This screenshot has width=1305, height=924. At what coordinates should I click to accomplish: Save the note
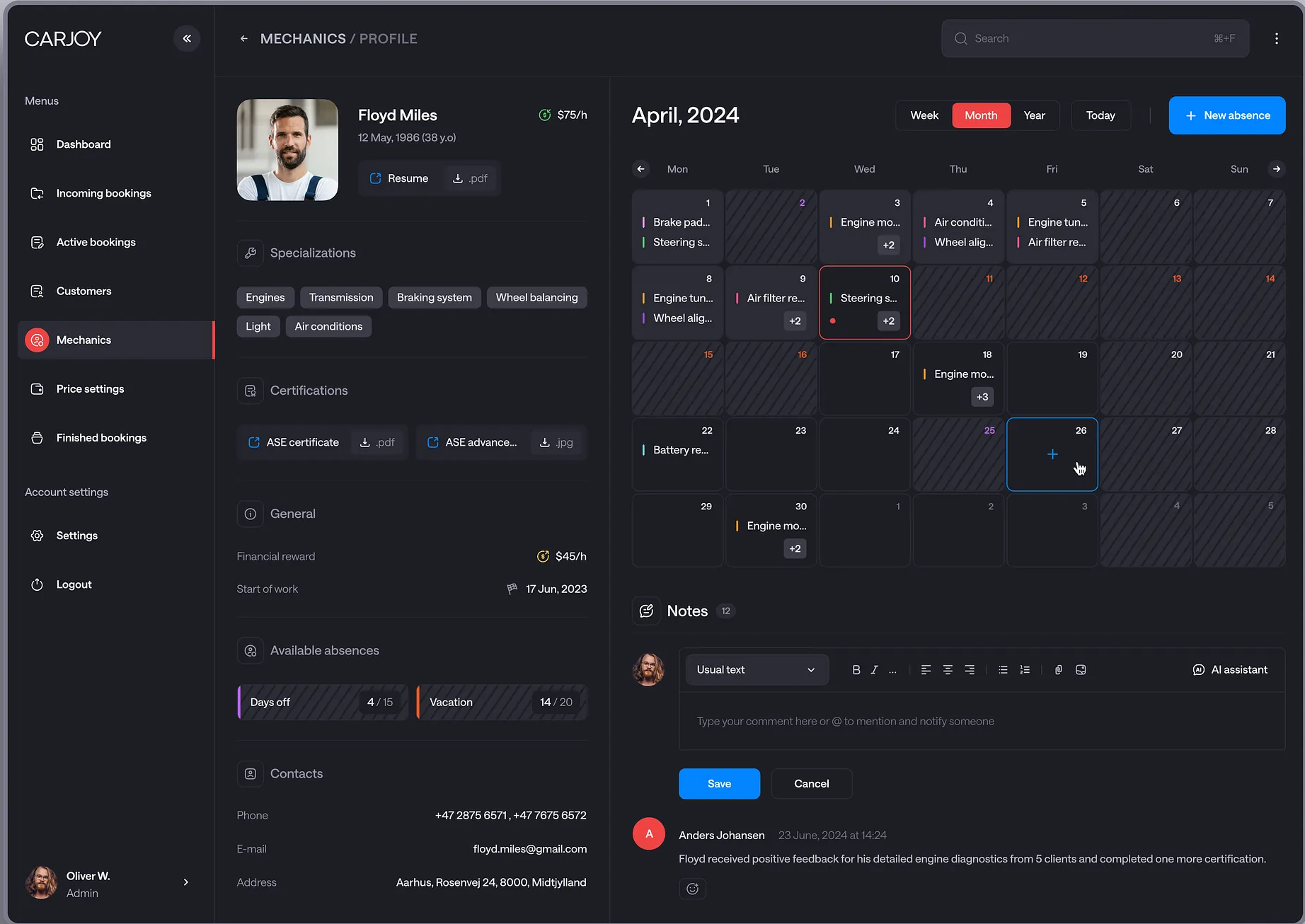point(719,784)
